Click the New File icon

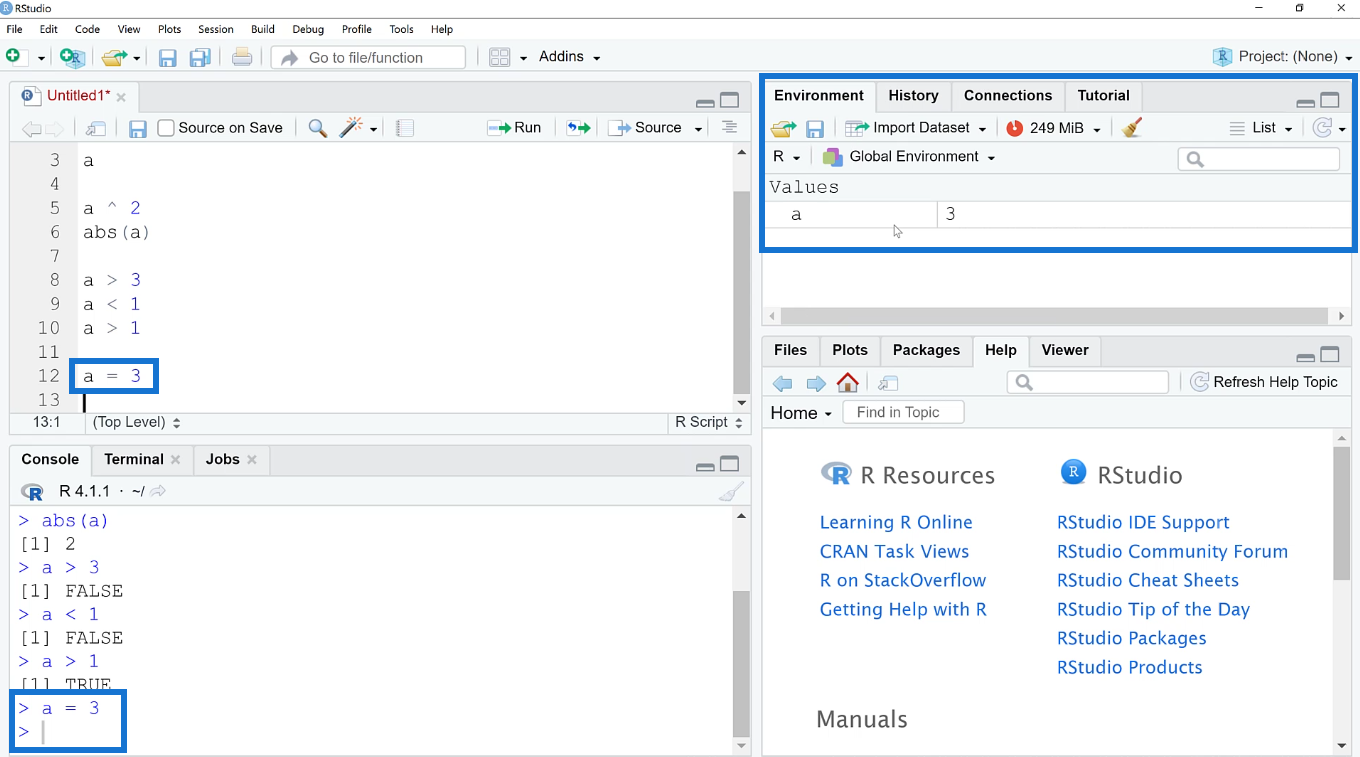coord(14,57)
